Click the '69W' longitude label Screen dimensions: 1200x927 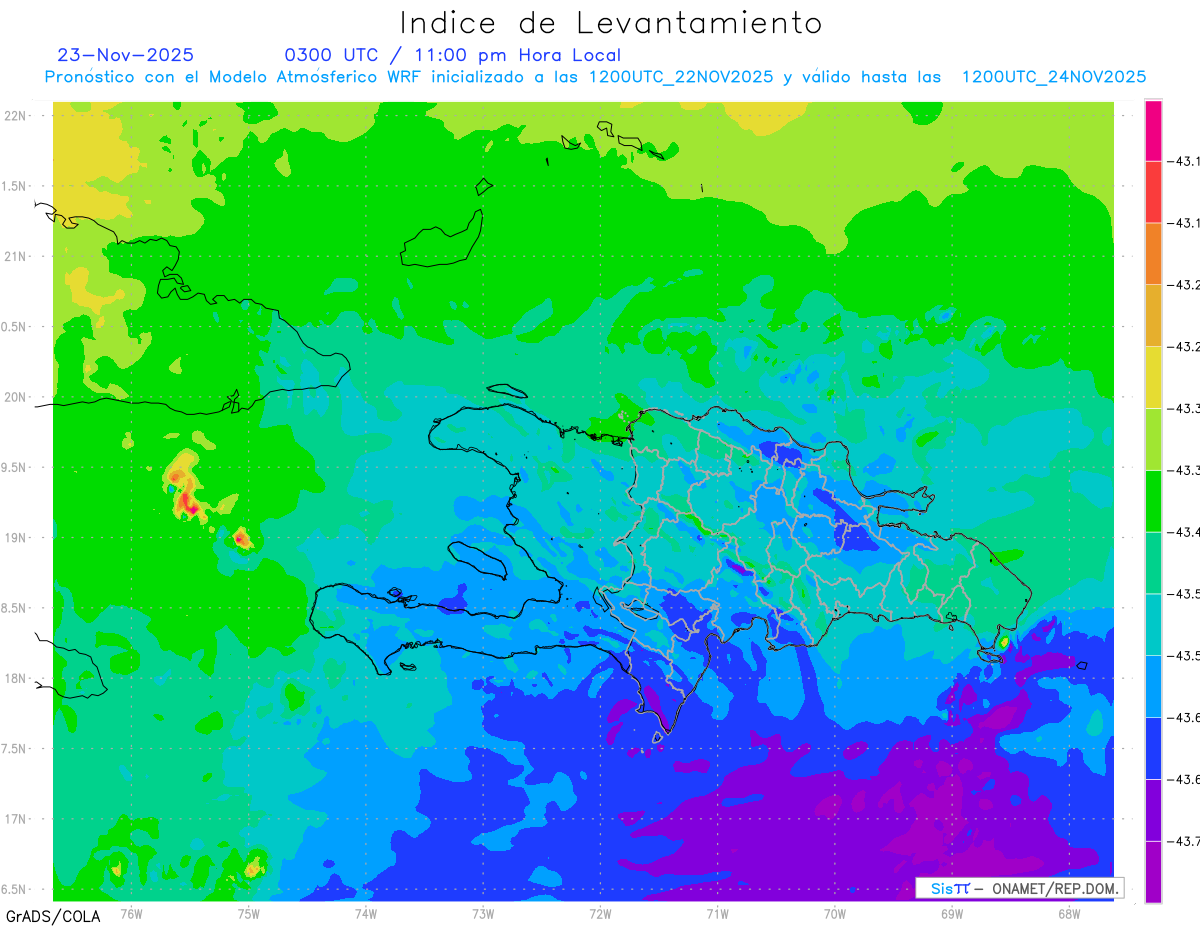click(952, 914)
